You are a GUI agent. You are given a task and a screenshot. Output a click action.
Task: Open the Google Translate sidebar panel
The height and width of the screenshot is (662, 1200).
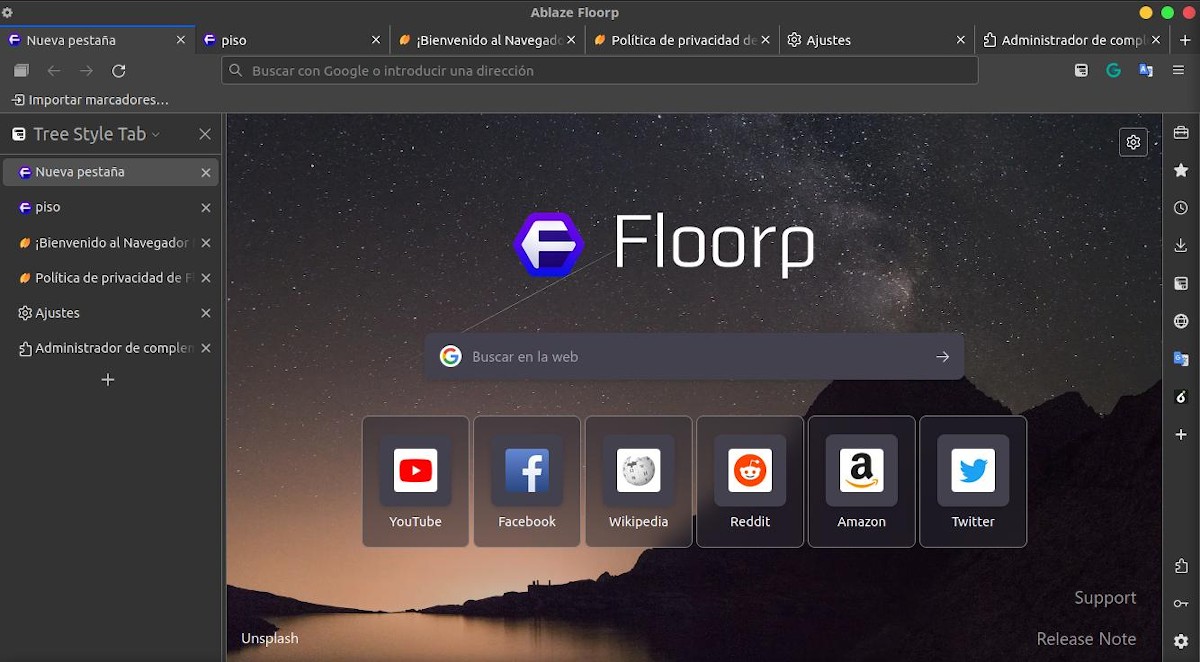[1181, 359]
